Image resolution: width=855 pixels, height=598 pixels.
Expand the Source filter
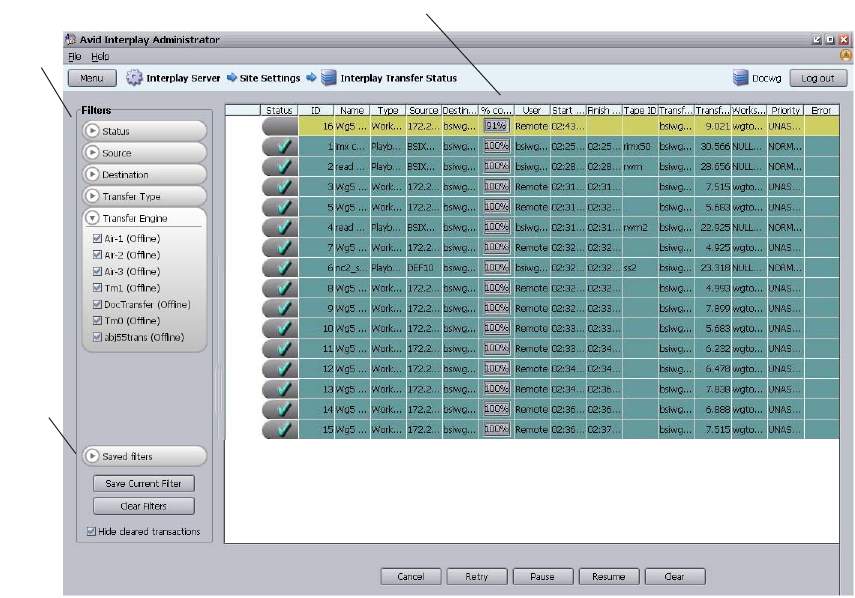92,153
